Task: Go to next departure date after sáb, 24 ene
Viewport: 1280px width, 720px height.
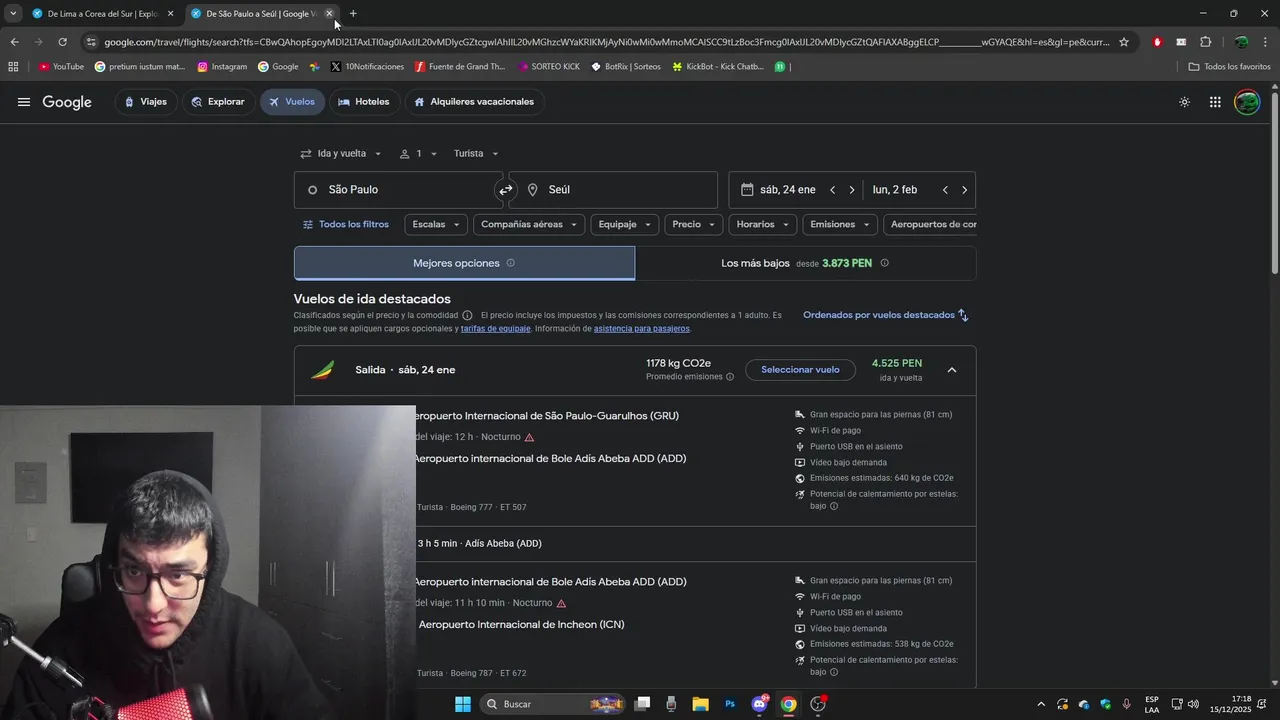Action: (x=852, y=190)
